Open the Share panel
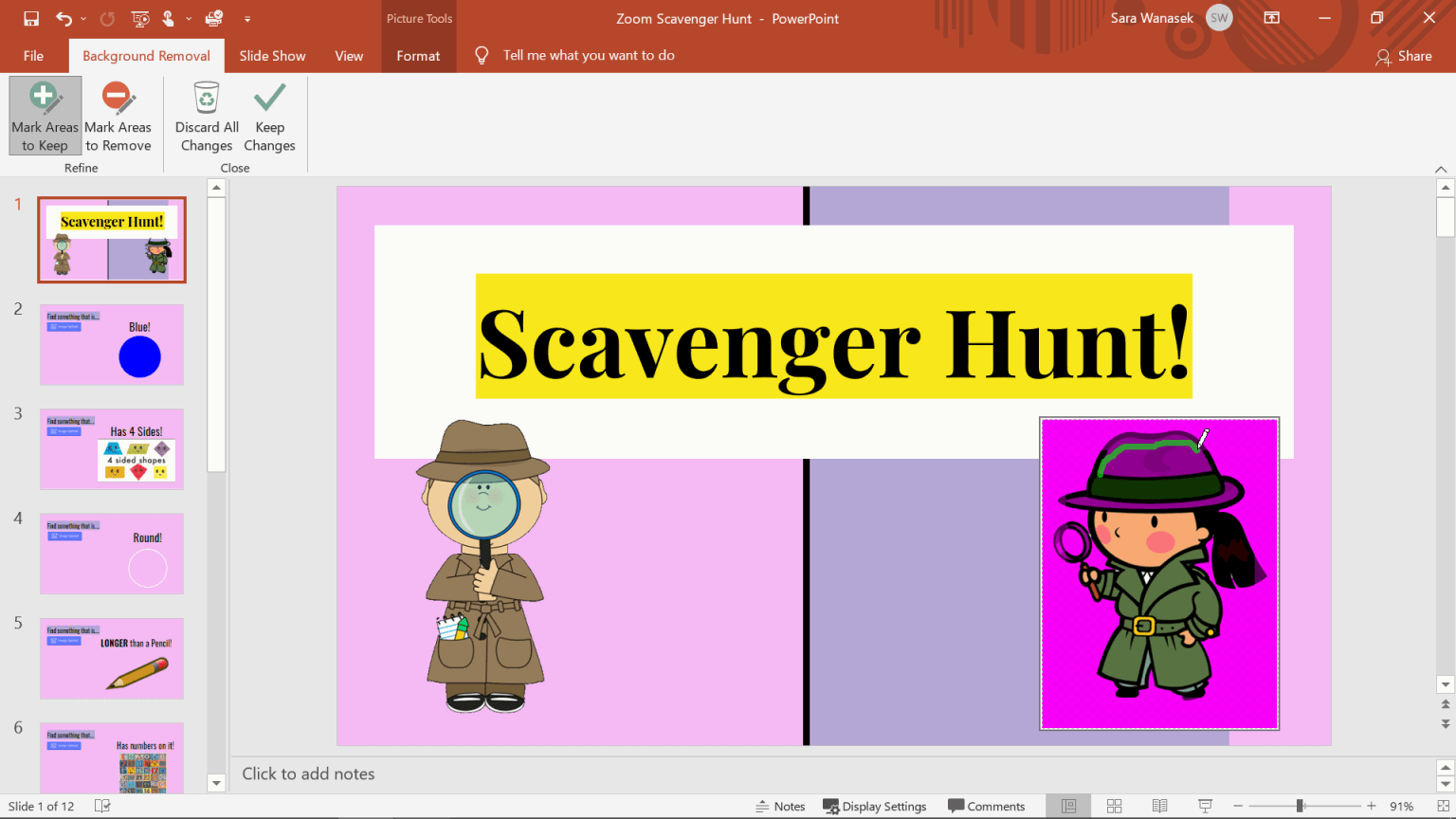The image size is (1456, 819). [1406, 56]
